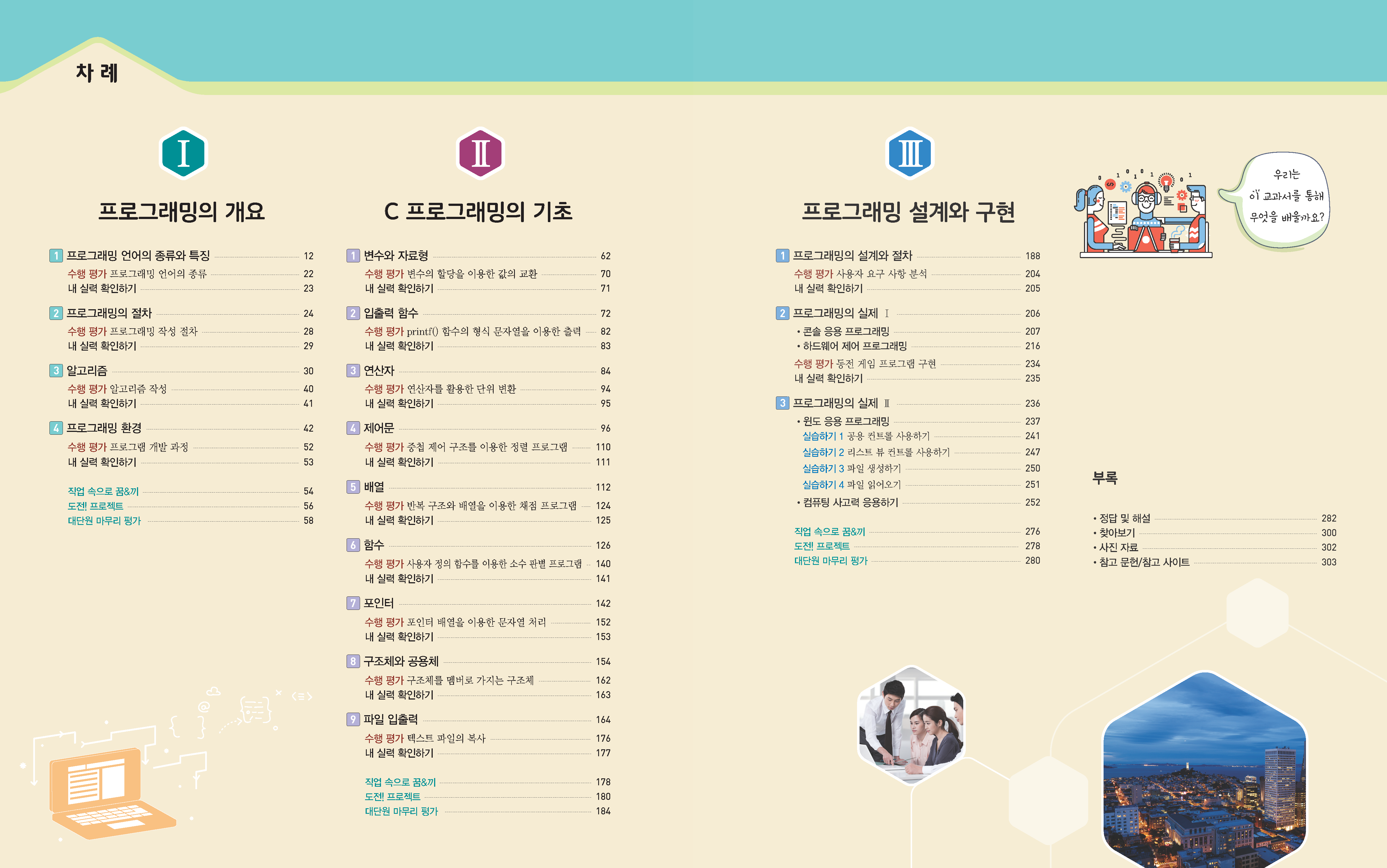Viewport: 1387px width, 868px height.
Task: Click number badge 3 beside '알고리즘'
Action: click(56, 370)
